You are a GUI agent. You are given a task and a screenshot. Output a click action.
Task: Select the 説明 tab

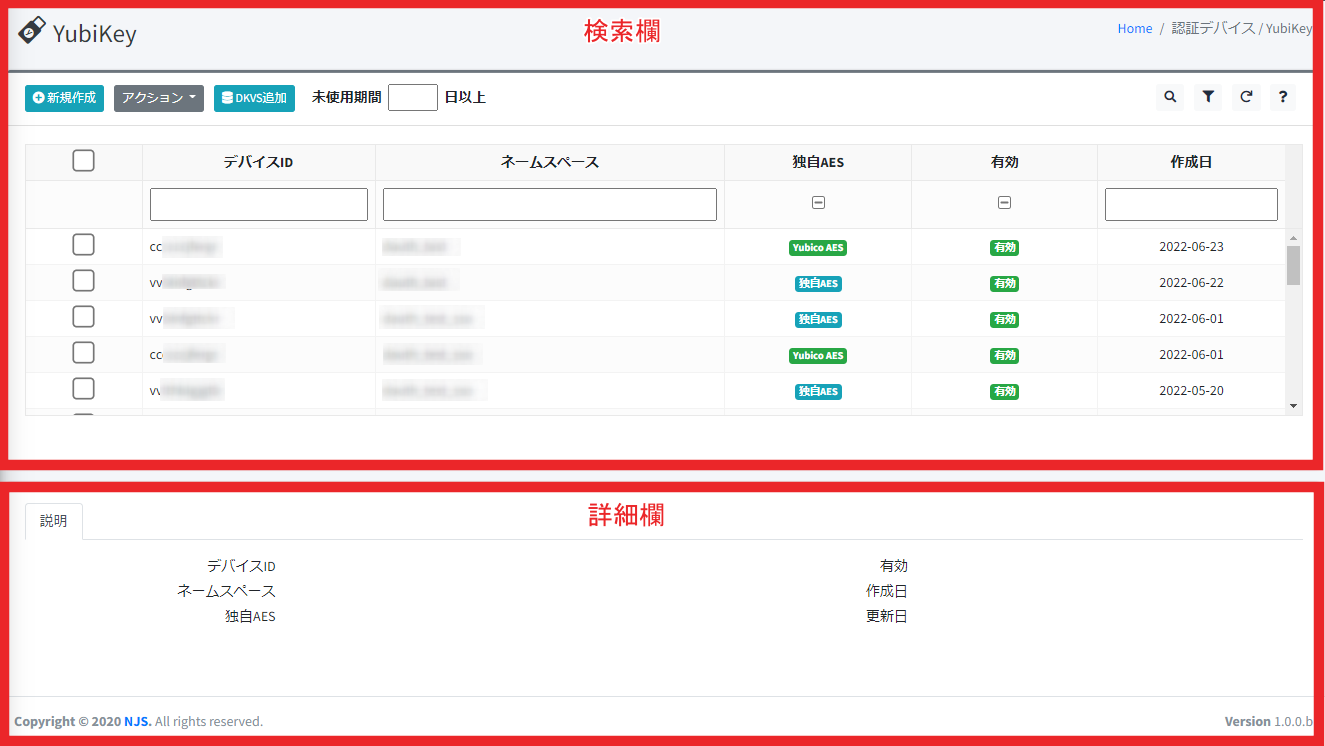(x=54, y=521)
